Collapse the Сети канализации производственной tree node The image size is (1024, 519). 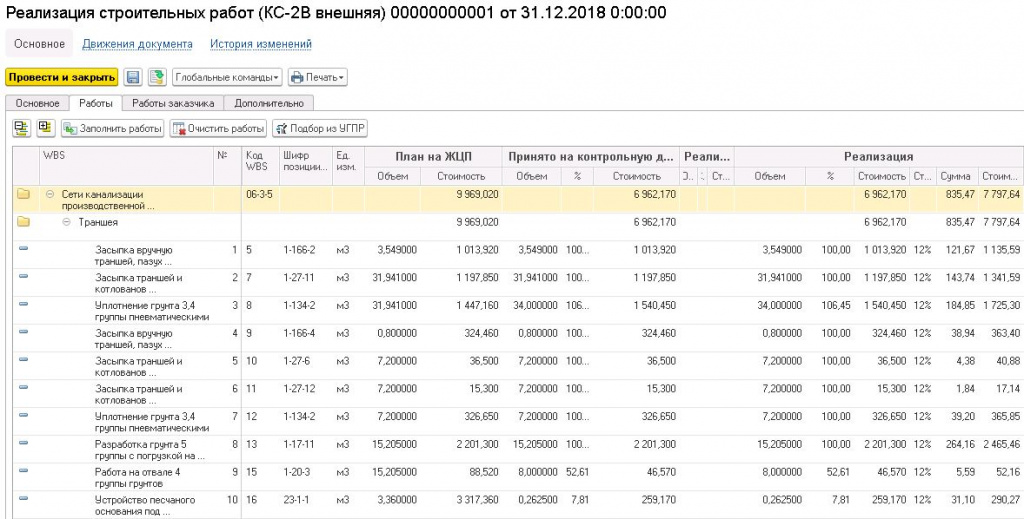coord(50,194)
